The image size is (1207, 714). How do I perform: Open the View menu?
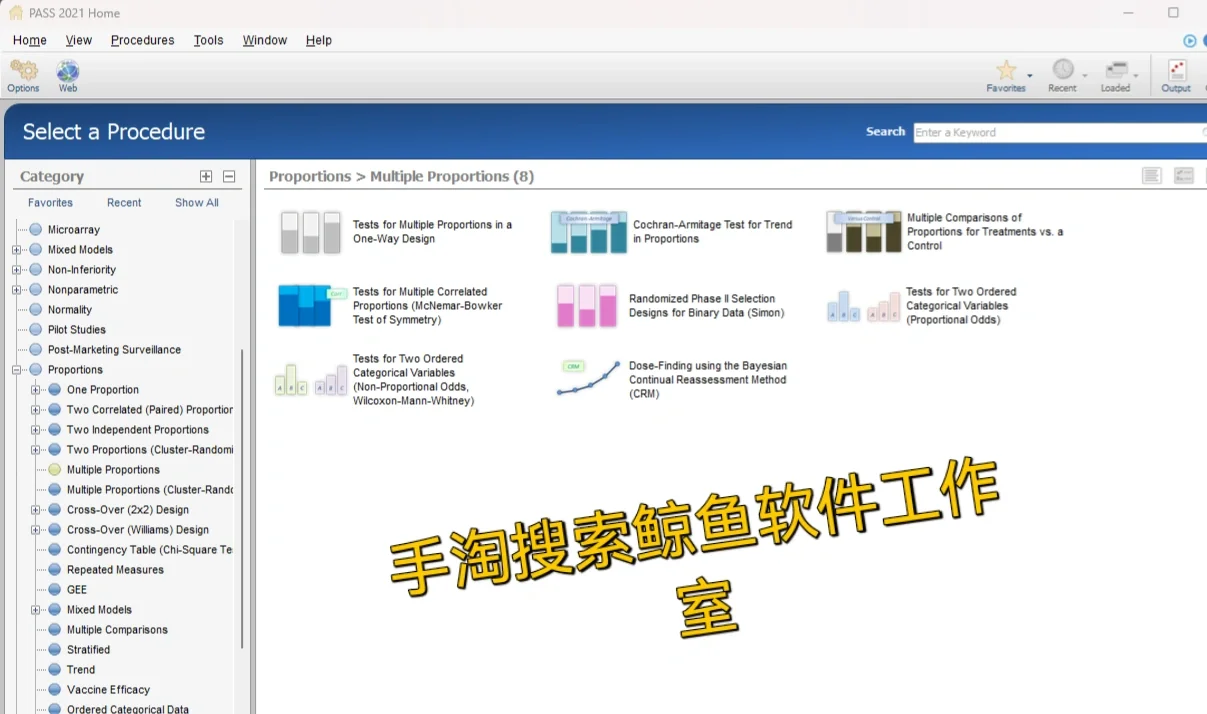pos(79,40)
